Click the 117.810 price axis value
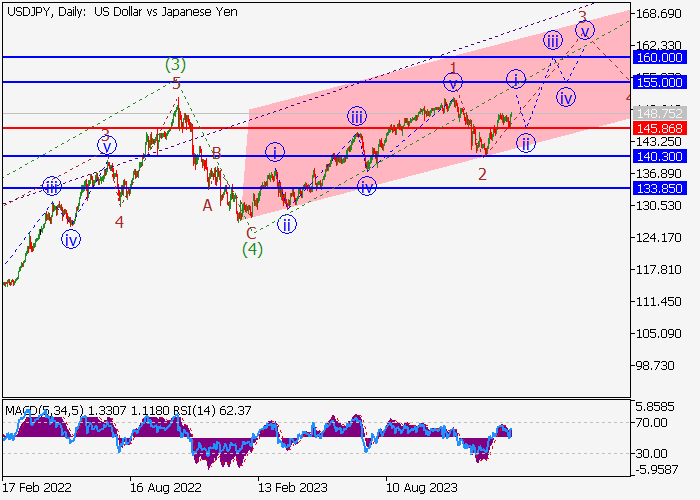Screen dimensions: 700x500 click(x=659, y=270)
